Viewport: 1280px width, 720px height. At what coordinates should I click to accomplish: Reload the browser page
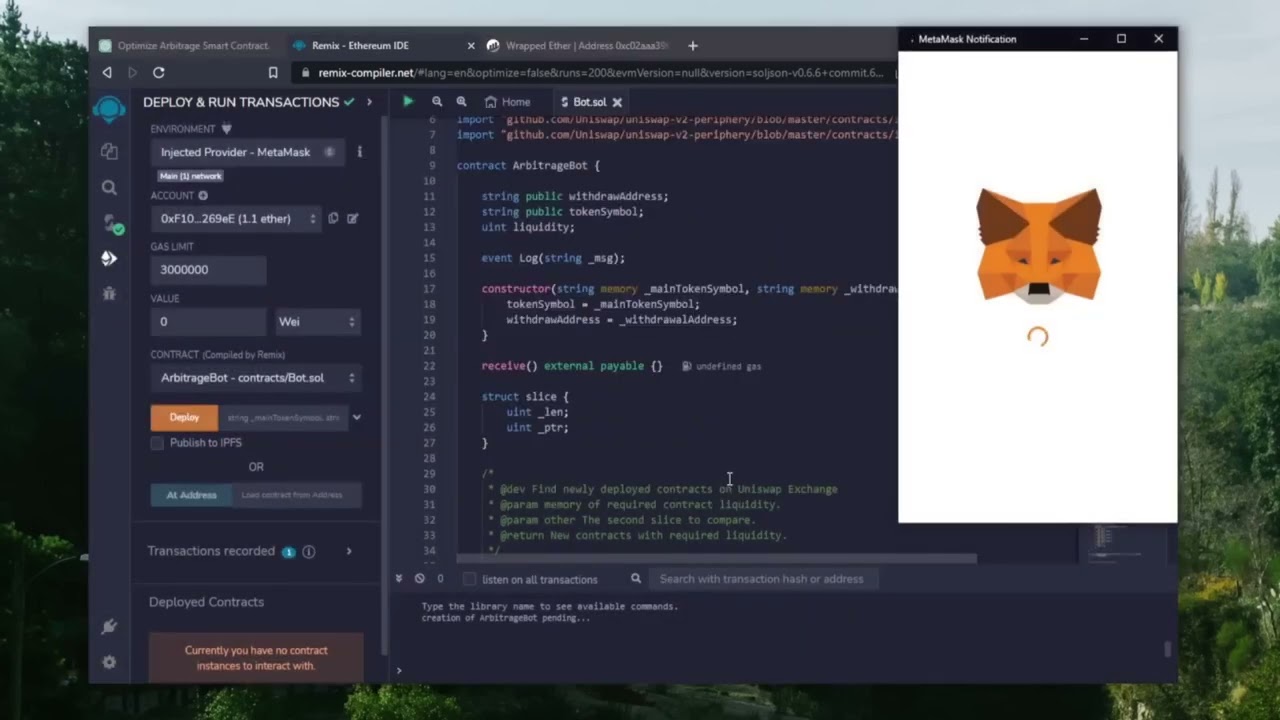point(158,73)
